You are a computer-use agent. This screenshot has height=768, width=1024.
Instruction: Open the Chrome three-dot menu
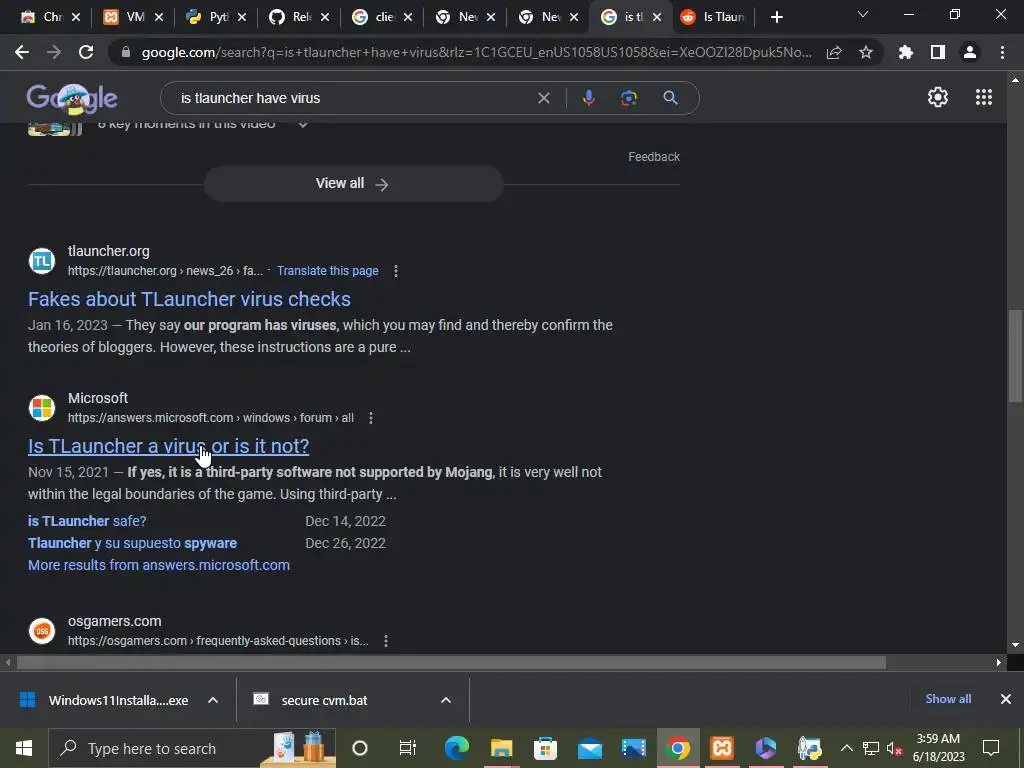tap(1002, 52)
